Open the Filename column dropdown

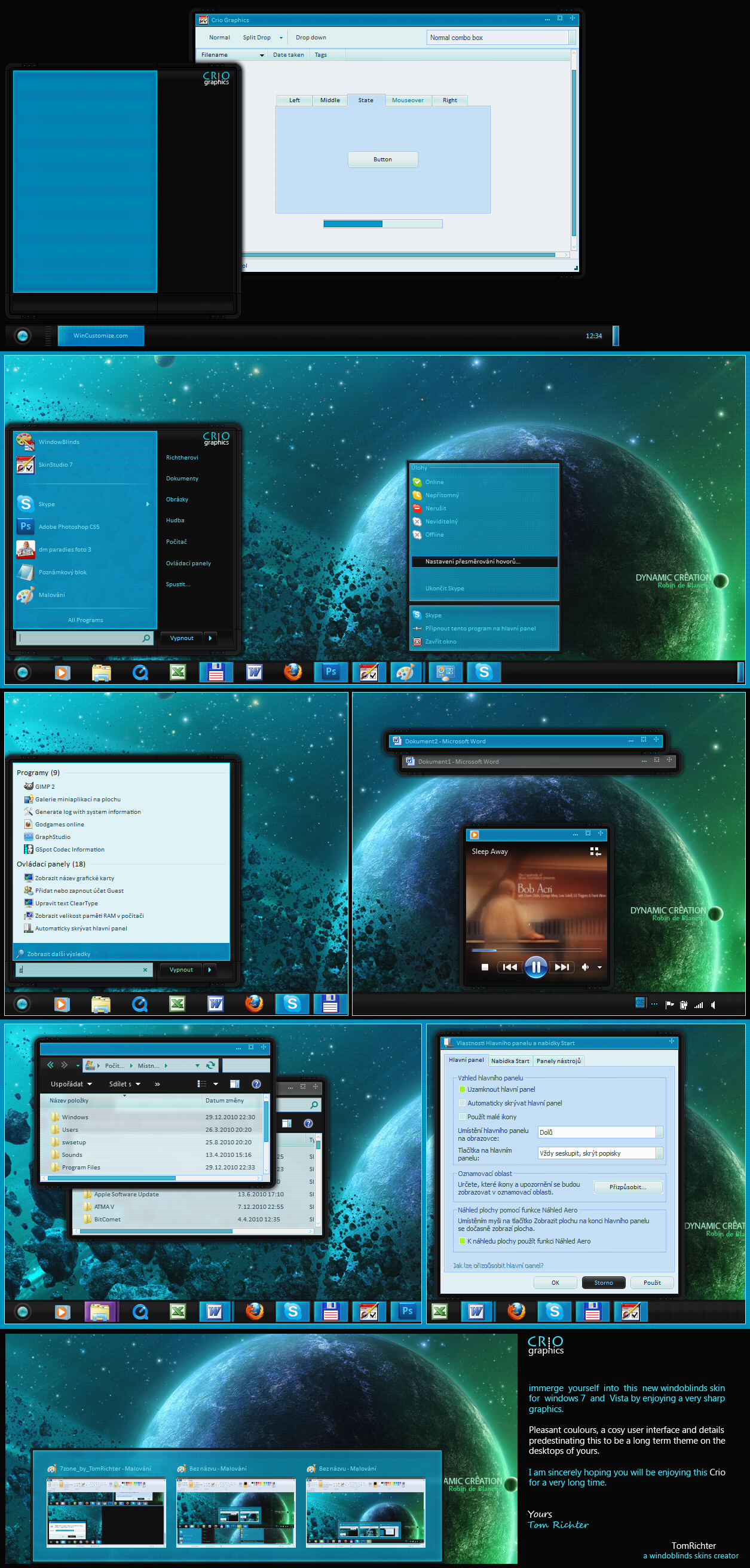pos(262,55)
